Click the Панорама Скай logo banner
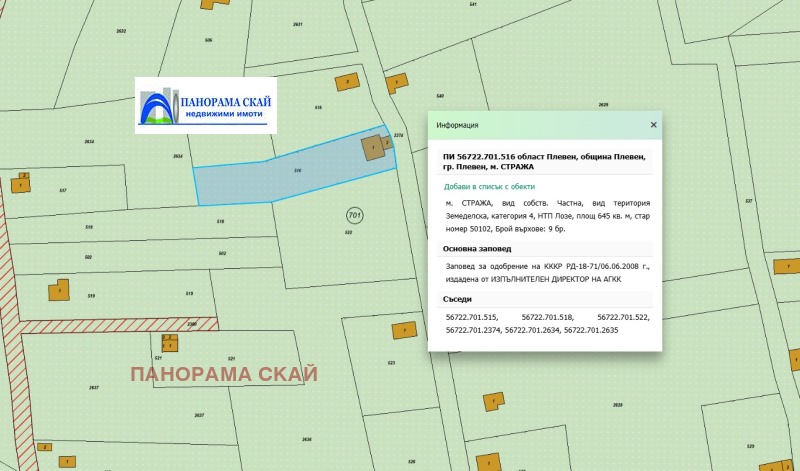This screenshot has height=471, width=800. 206,105
